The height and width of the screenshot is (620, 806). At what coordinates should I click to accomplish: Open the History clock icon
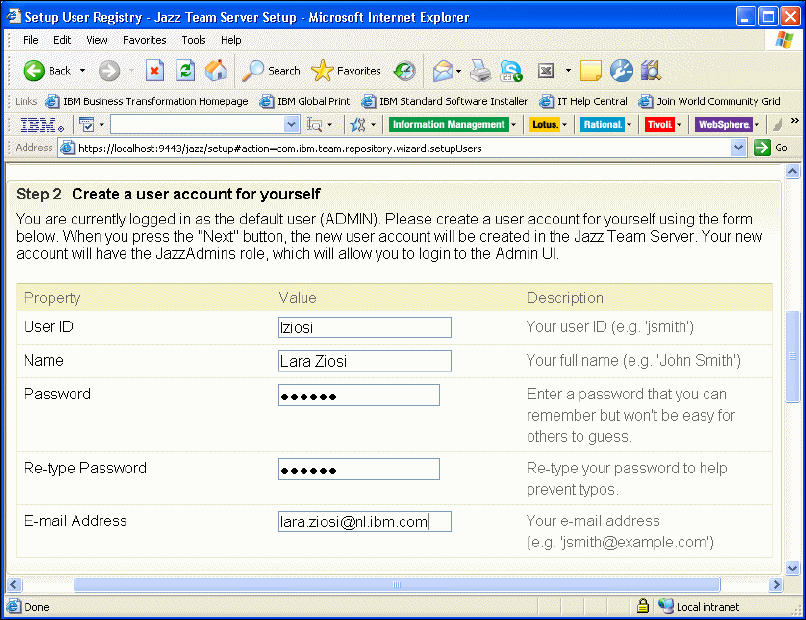[405, 71]
